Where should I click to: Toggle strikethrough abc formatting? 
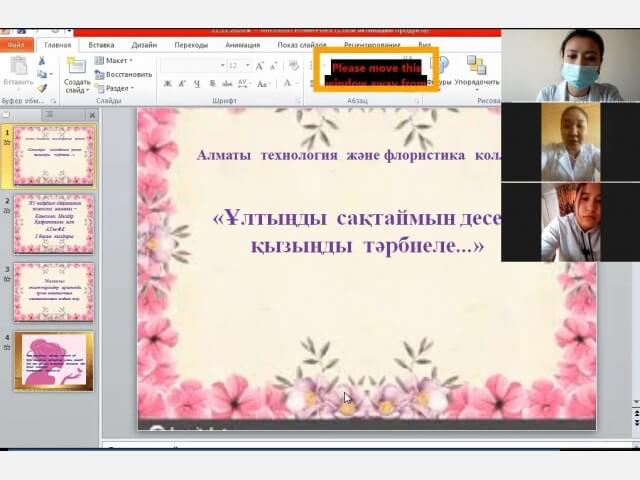227,84
